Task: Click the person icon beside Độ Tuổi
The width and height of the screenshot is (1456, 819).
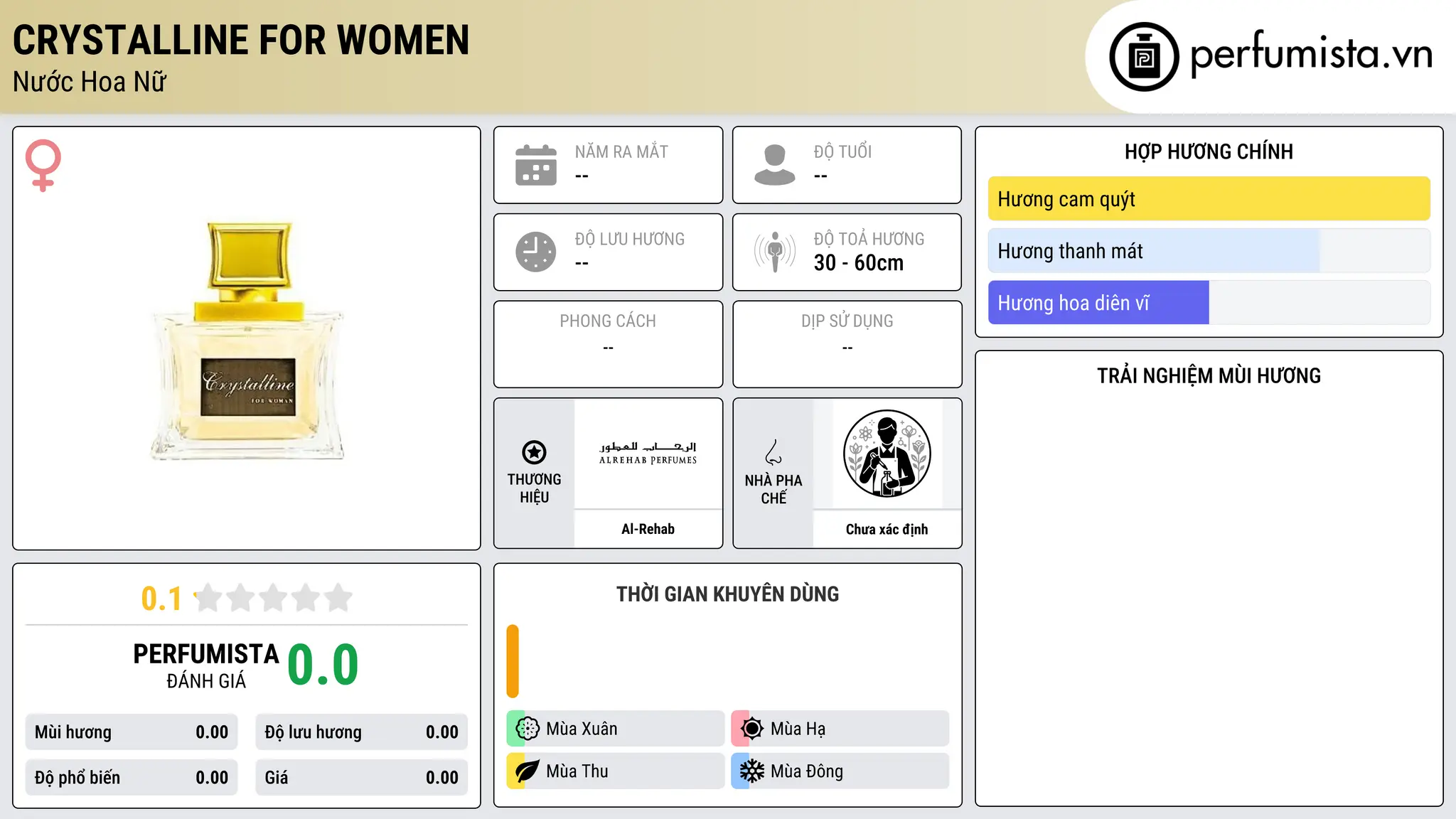Action: [x=775, y=165]
